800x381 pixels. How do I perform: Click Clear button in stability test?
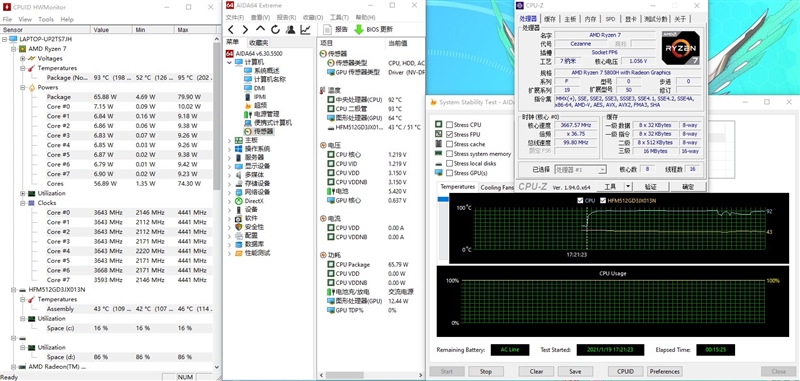coord(536,371)
